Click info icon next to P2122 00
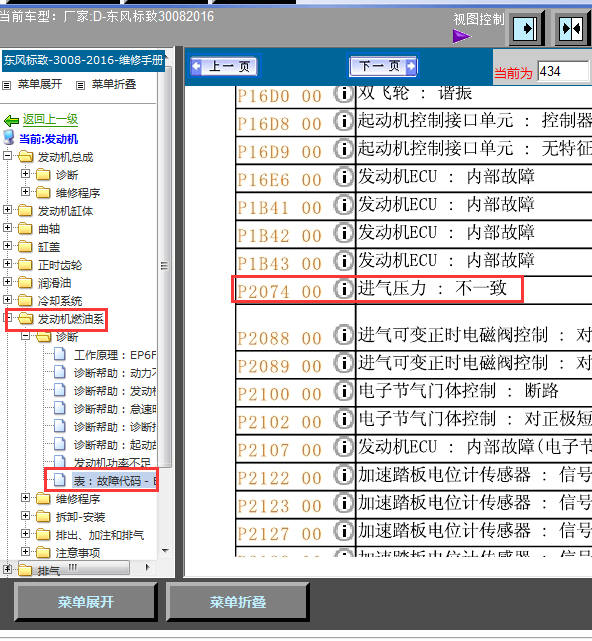Image resolution: width=592 pixels, height=641 pixels. pos(344,475)
